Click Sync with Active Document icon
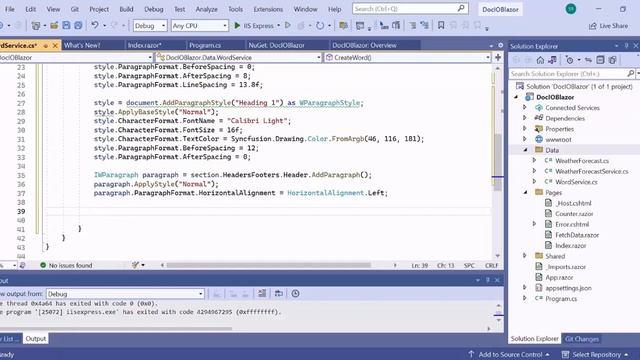This screenshot has height=360, width=640. point(588,60)
